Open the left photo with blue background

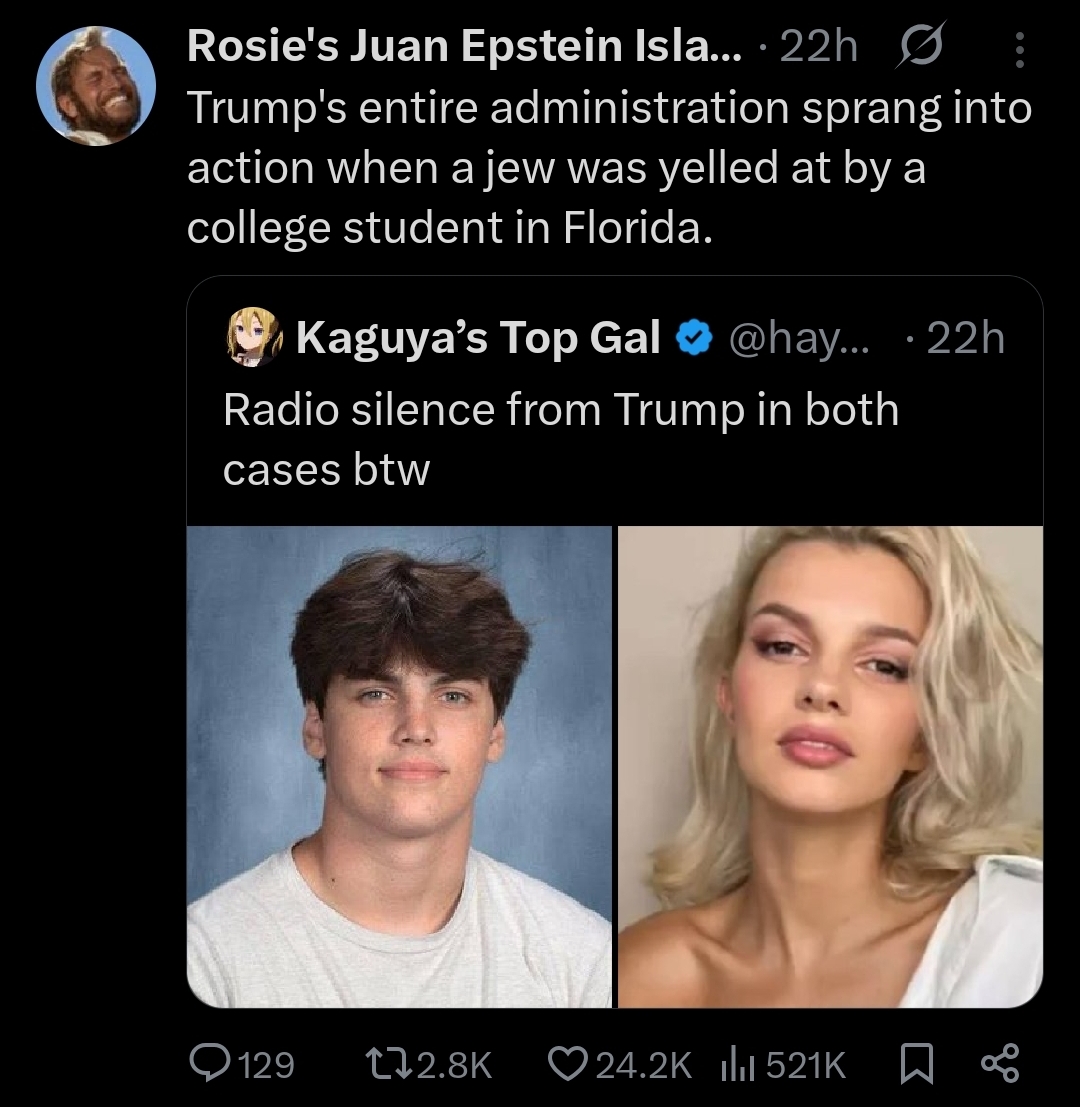[399, 767]
